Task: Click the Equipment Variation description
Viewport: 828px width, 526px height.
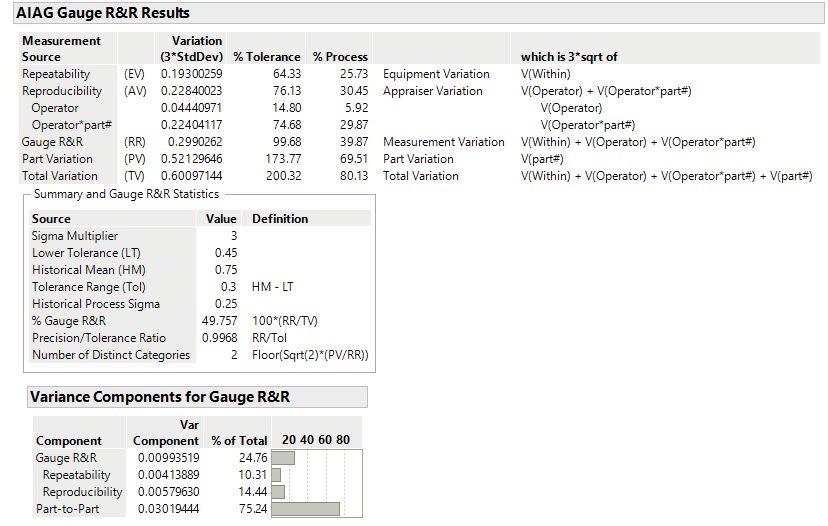Action: point(436,74)
